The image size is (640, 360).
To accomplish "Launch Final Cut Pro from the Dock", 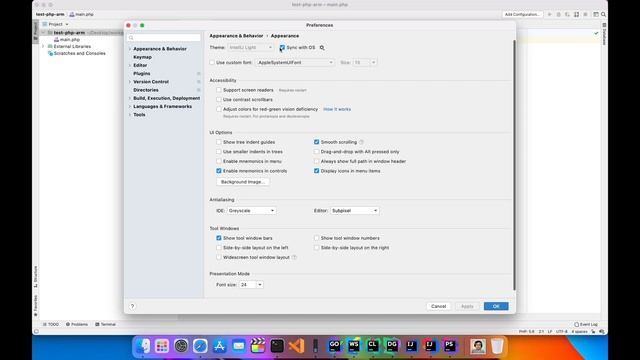I will tap(258, 346).
